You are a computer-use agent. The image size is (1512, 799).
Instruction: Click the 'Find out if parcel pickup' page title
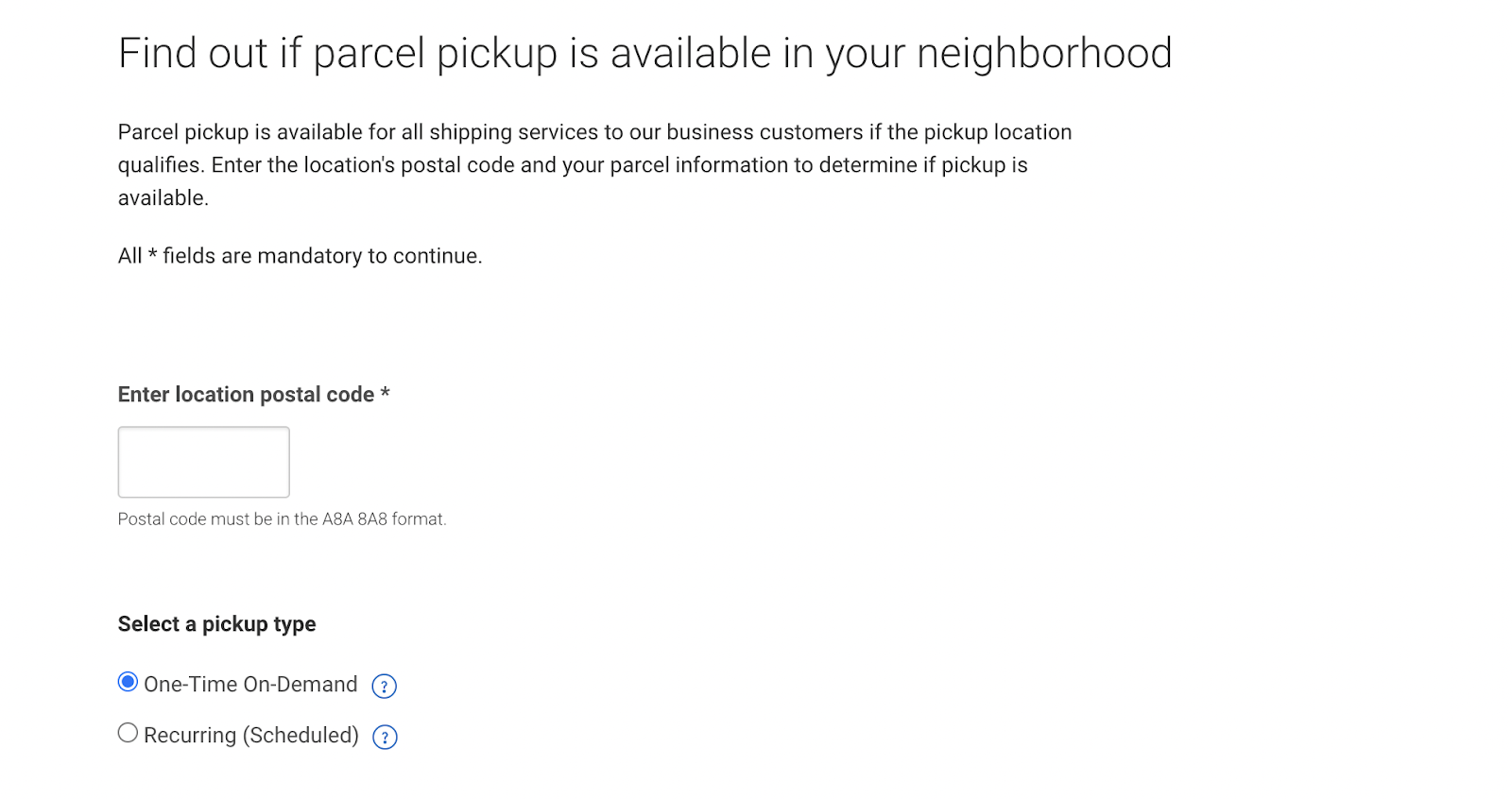644,54
